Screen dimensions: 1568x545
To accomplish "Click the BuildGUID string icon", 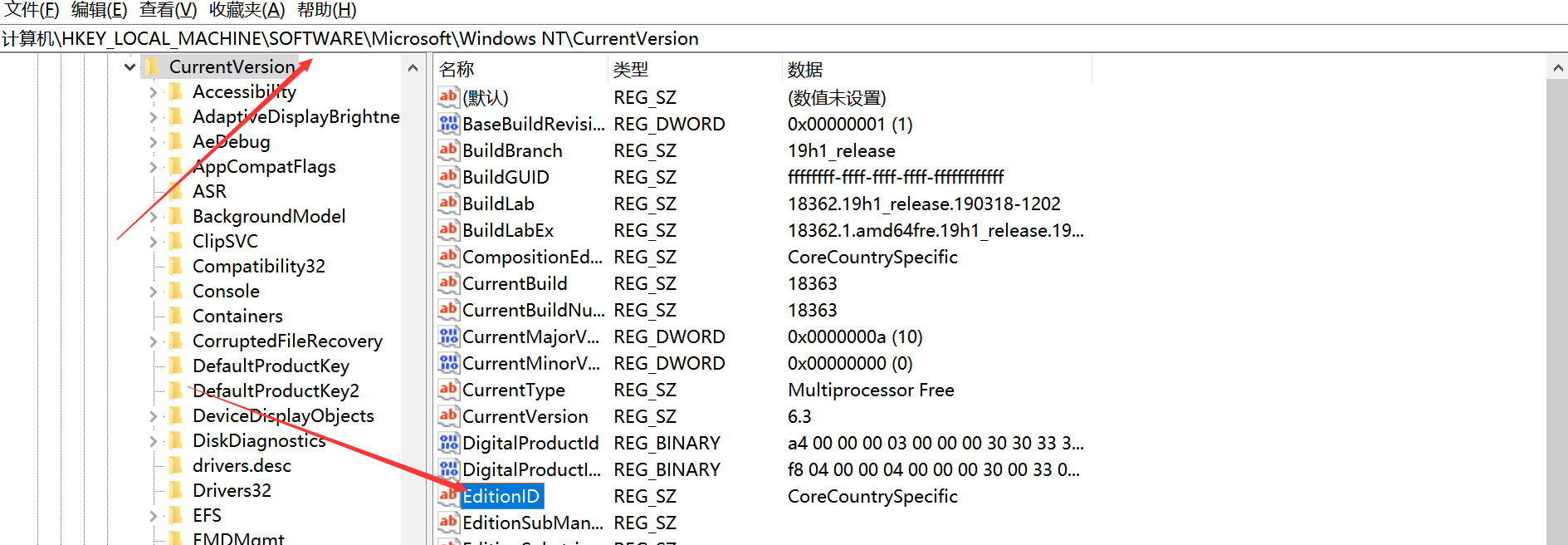I will click(x=448, y=177).
